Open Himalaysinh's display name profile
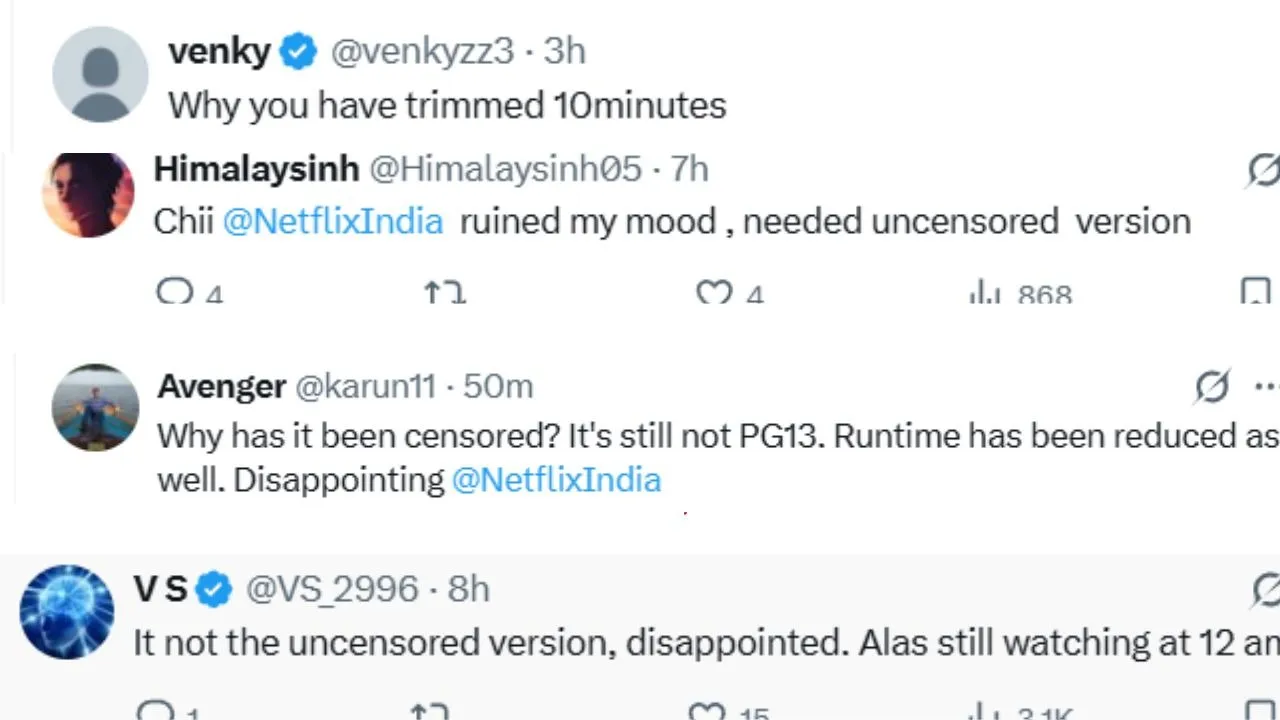Image resolution: width=1280 pixels, height=720 pixels. pyautogui.click(x=256, y=169)
